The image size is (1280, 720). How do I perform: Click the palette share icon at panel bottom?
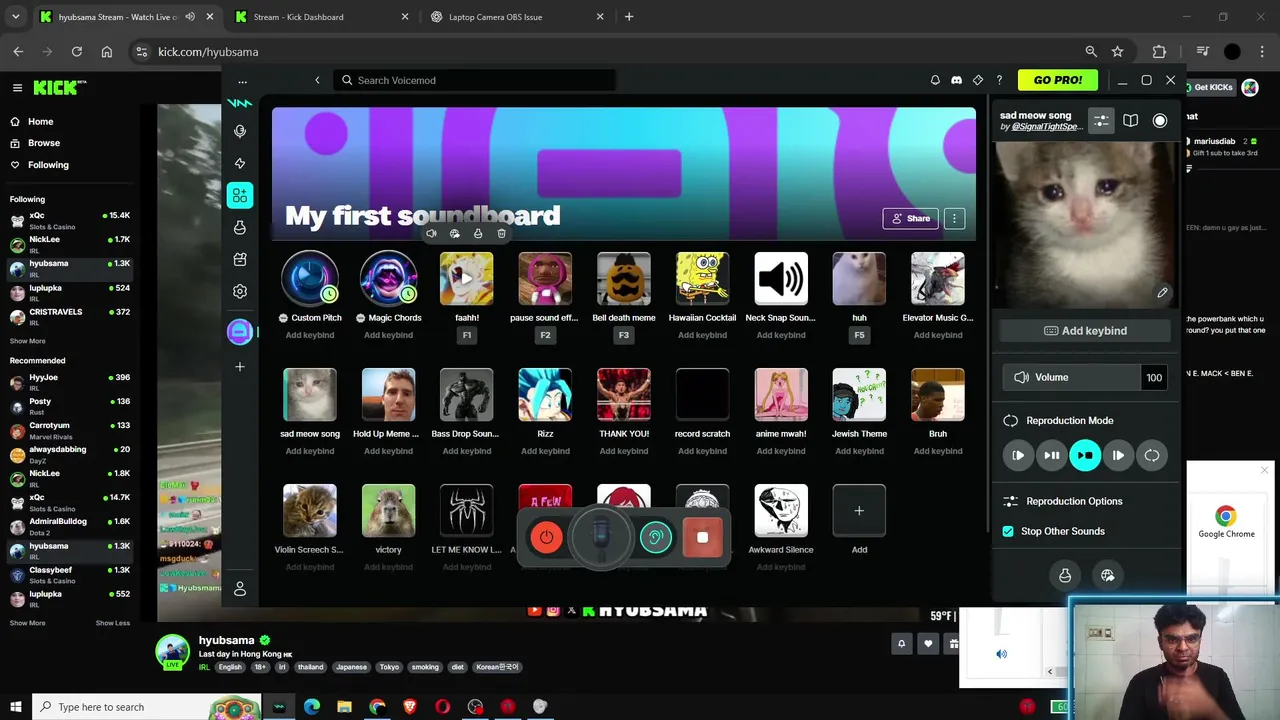[x=1107, y=575]
